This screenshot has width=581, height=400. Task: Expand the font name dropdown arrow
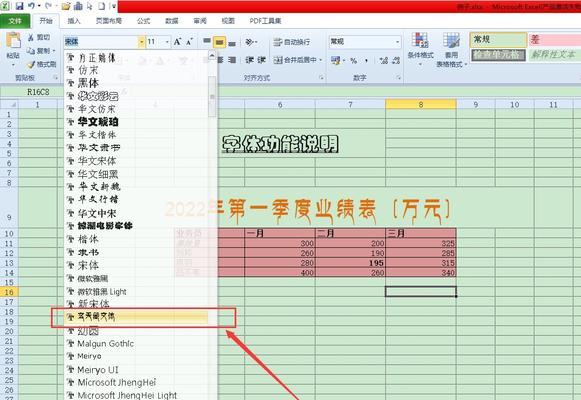click(x=141, y=42)
